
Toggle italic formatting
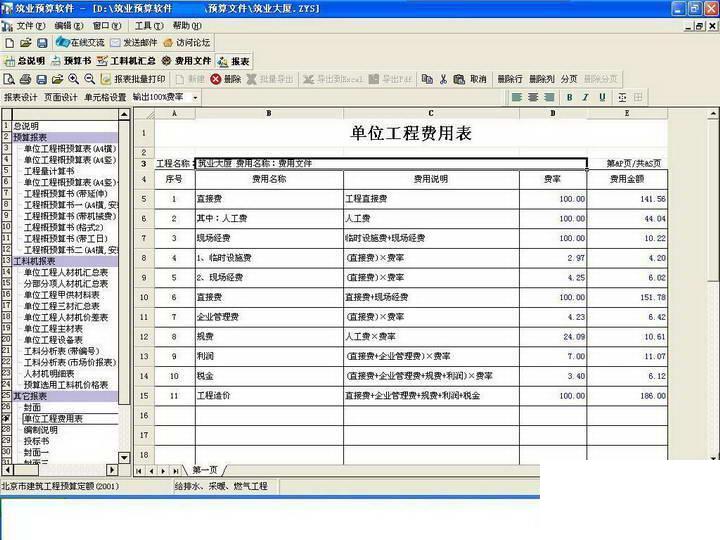pyautogui.click(x=585, y=97)
